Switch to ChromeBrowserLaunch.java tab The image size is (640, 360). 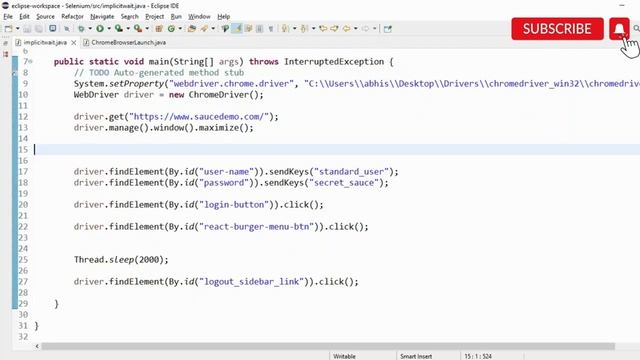point(124,42)
